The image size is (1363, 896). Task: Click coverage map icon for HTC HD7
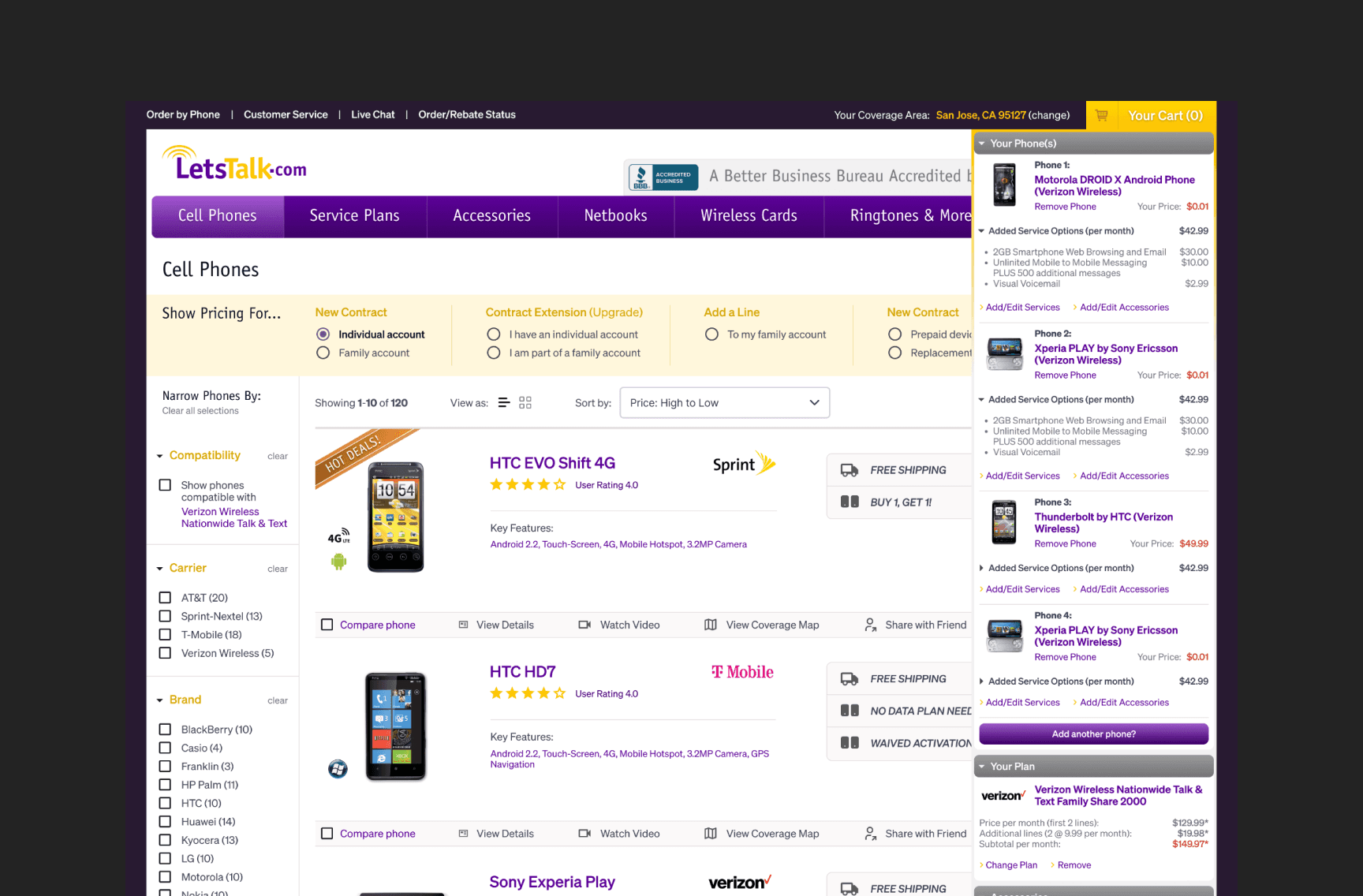click(711, 834)
